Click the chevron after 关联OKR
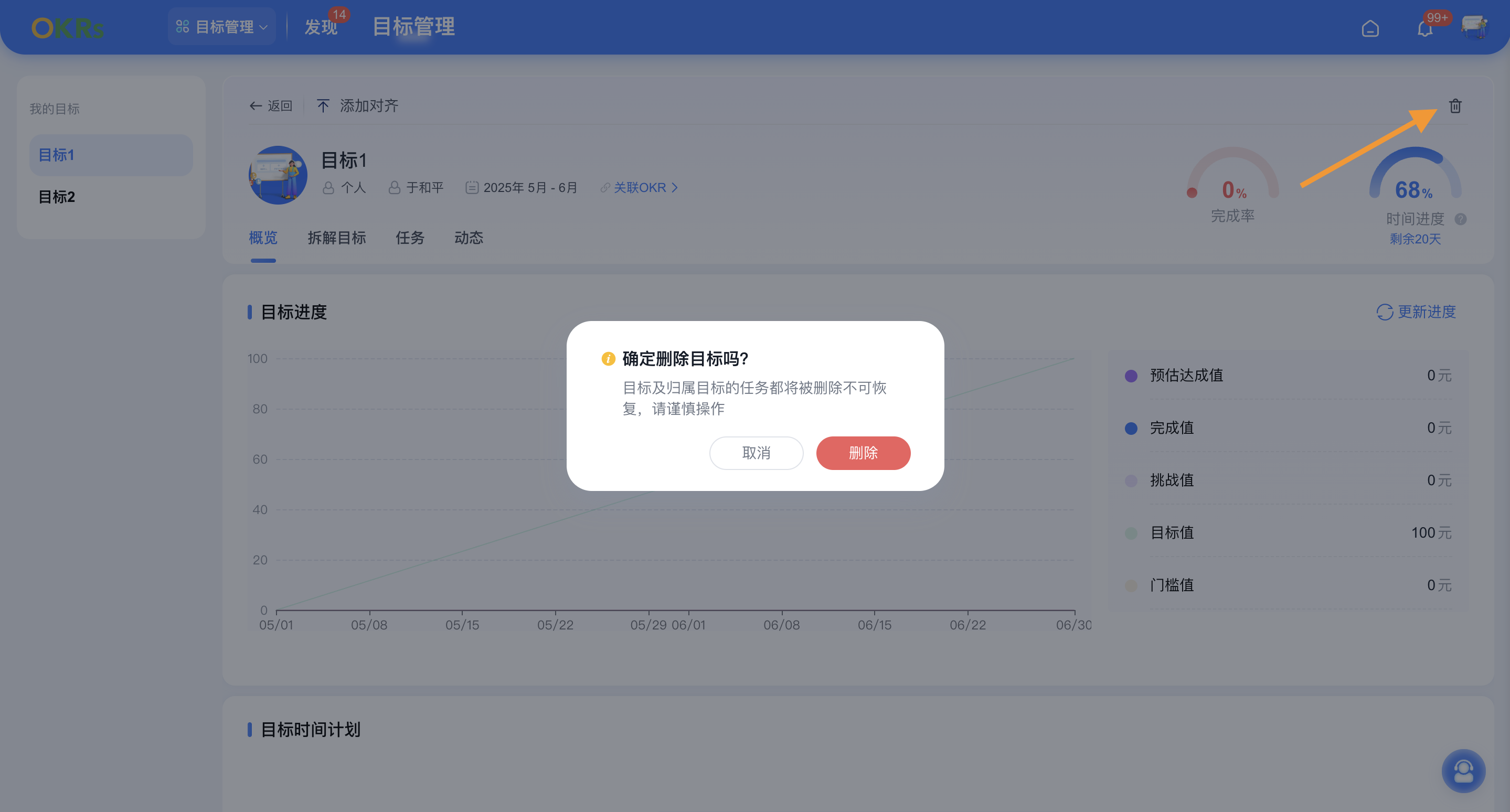This screenshot has height=812, width=1510. click(x=675, y=187)
